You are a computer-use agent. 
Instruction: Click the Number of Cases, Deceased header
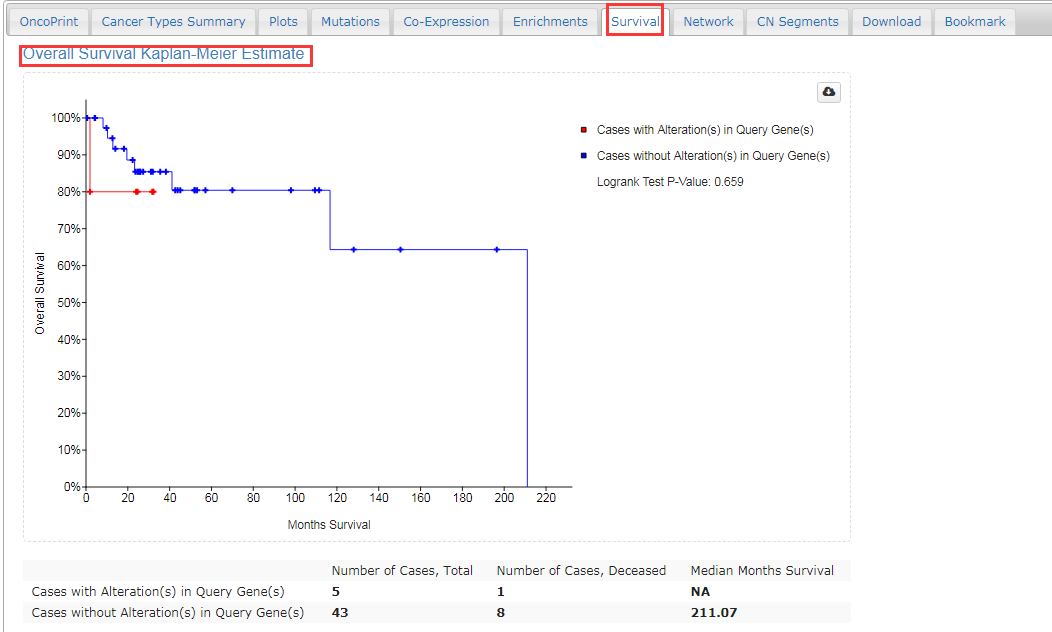pos(581,571)
